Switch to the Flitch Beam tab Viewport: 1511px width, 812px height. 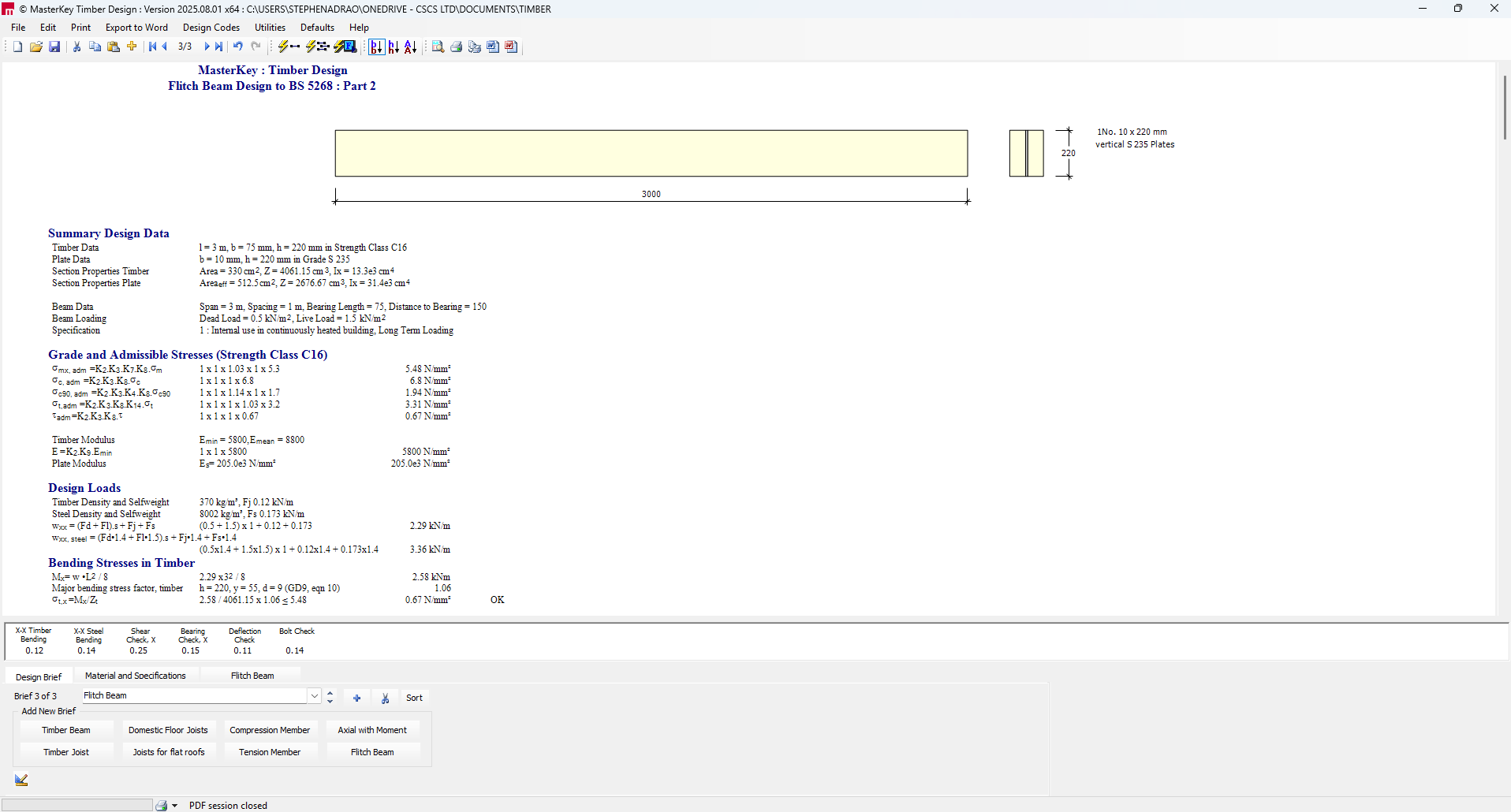click(x=252, y=676)
